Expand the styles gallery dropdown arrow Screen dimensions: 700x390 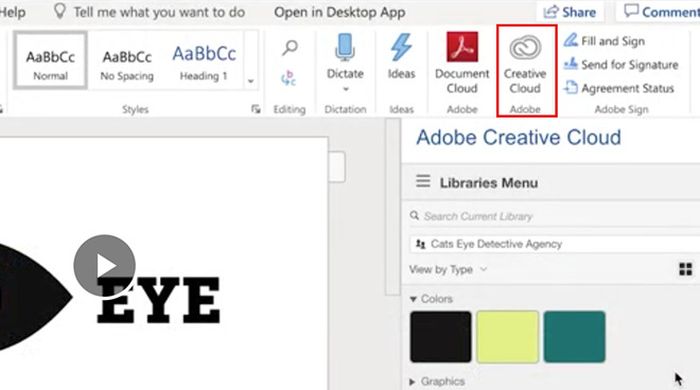click(x=251, y=81)
